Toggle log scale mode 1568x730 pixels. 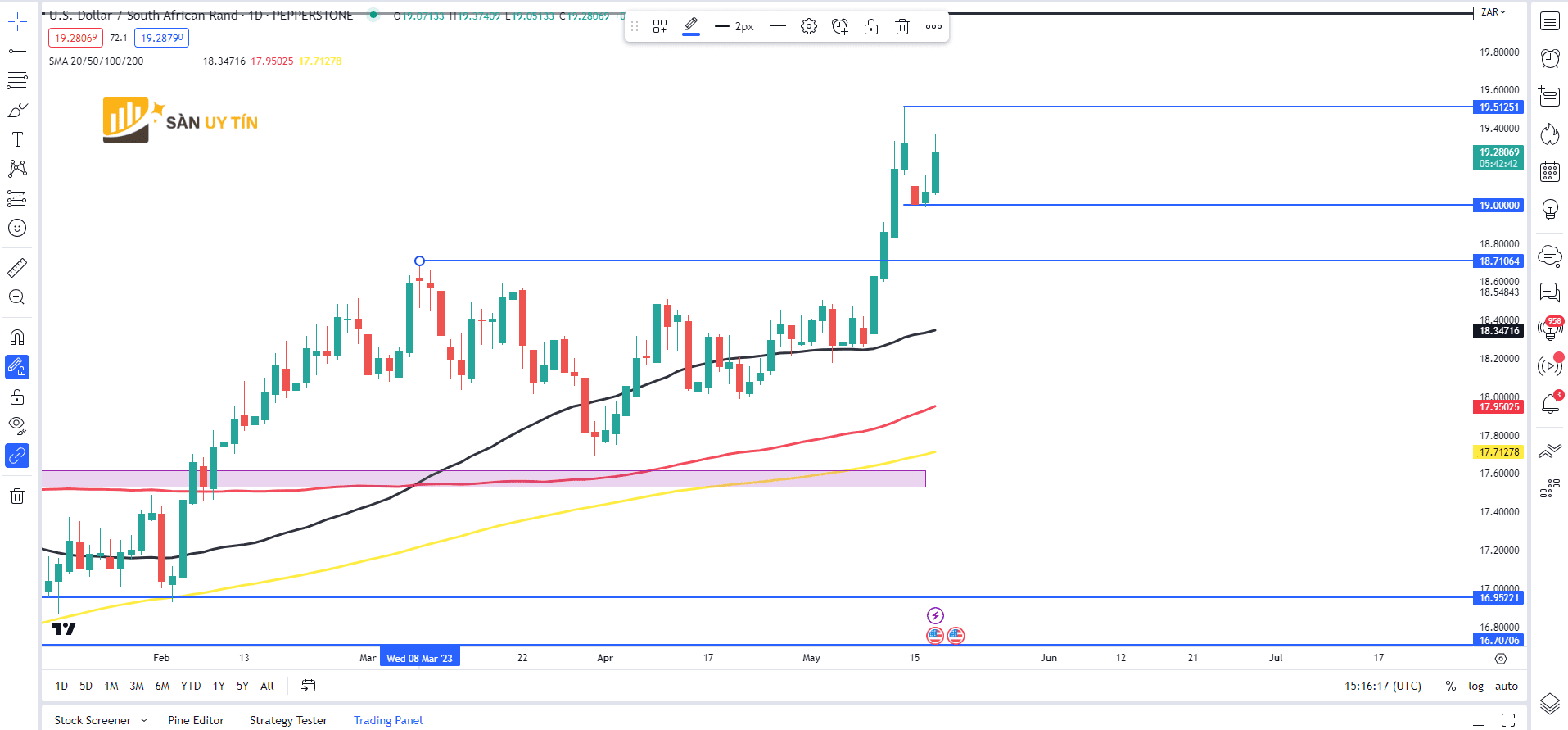click(x=1475, y=687)
